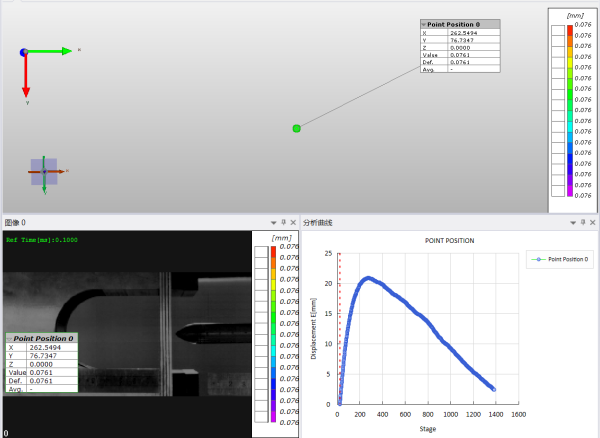
Task: Select Point Position 0 chart legend entry
Action: coord(560,259)
